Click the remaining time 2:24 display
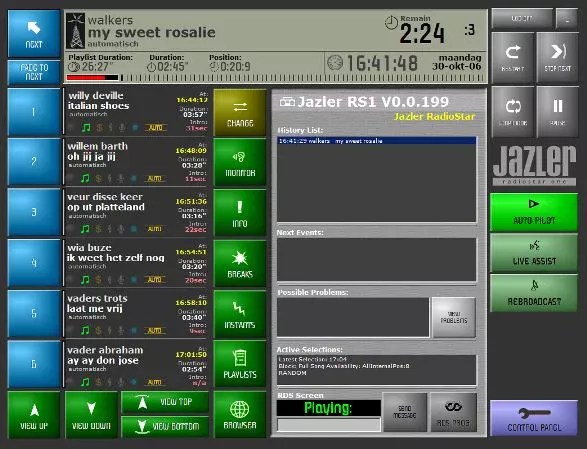This screenshot has width=587, height=449. [x=422, y=34]
